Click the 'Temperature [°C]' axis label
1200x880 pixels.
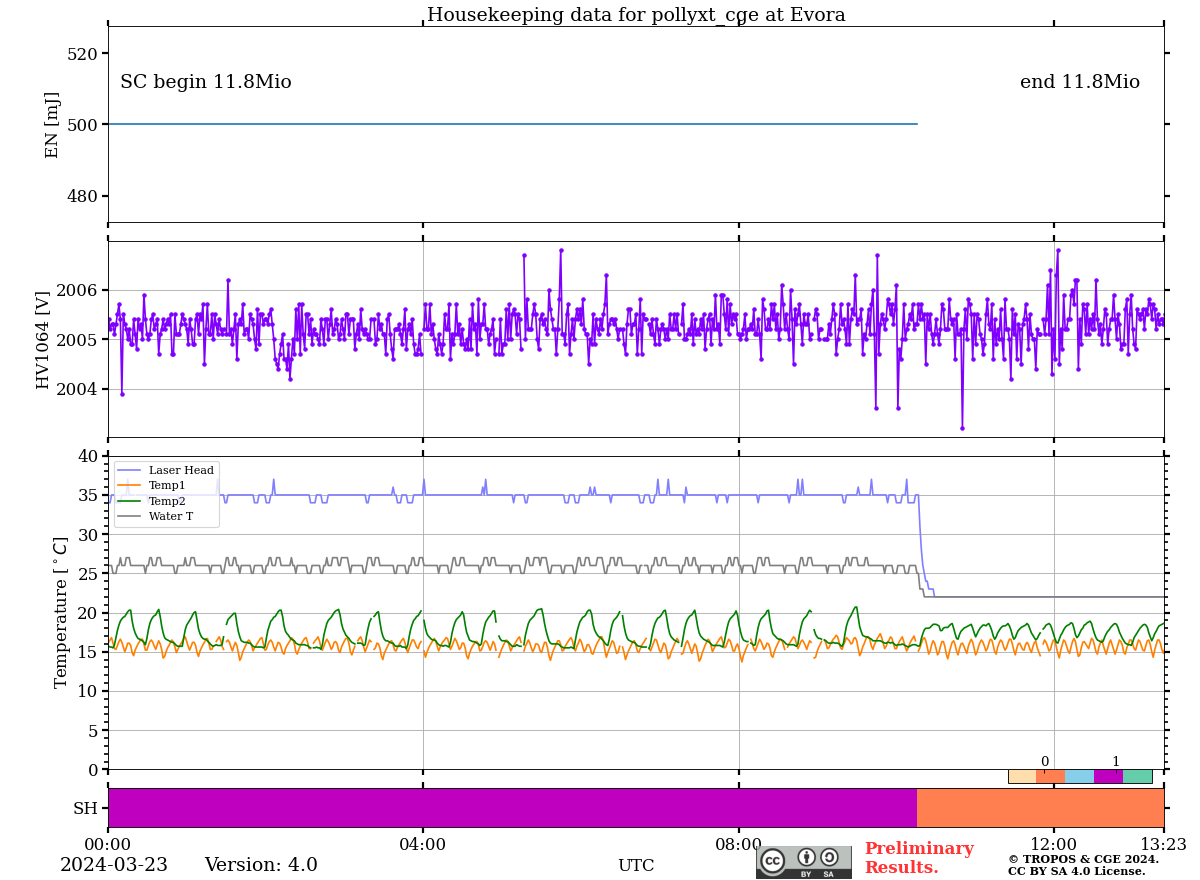[61, 612]
